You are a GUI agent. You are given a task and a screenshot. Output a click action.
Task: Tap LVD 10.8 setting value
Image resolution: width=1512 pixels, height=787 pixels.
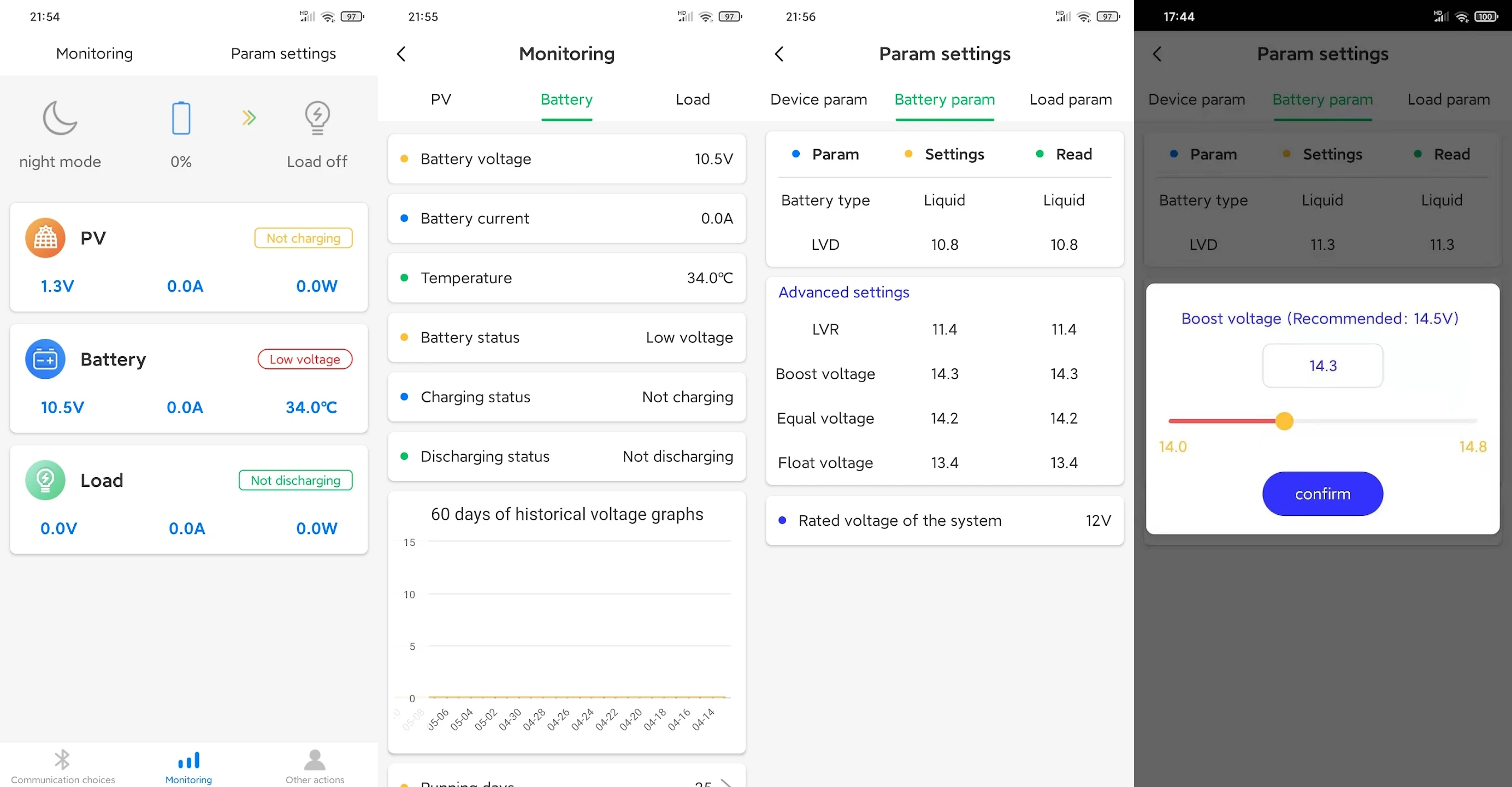[x=944, y=244]
